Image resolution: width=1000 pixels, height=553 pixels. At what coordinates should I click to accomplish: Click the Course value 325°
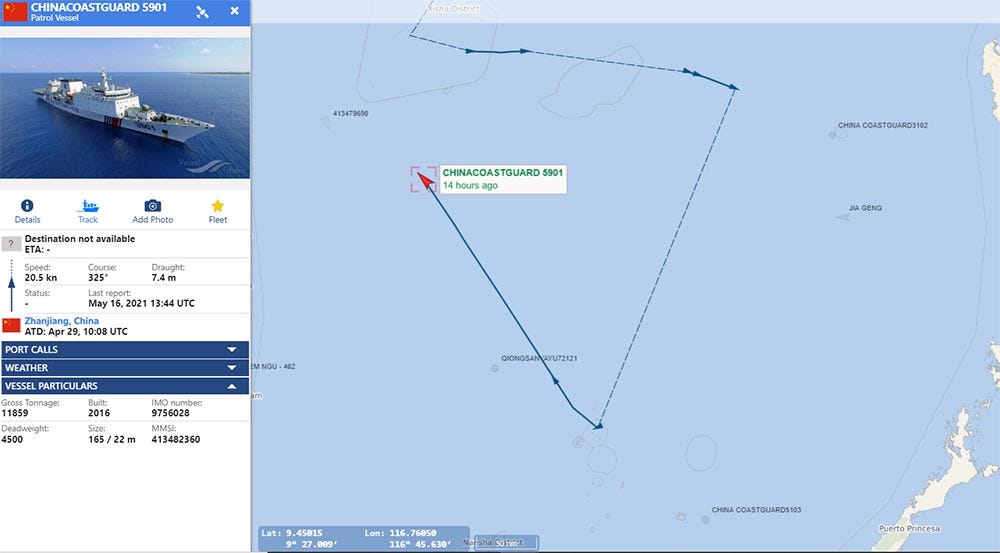98,277
